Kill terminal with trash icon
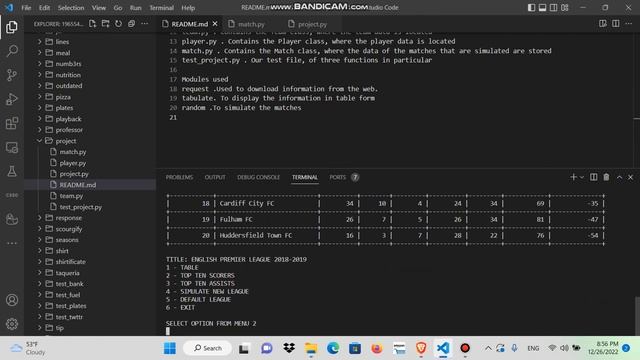 point(607,177)
